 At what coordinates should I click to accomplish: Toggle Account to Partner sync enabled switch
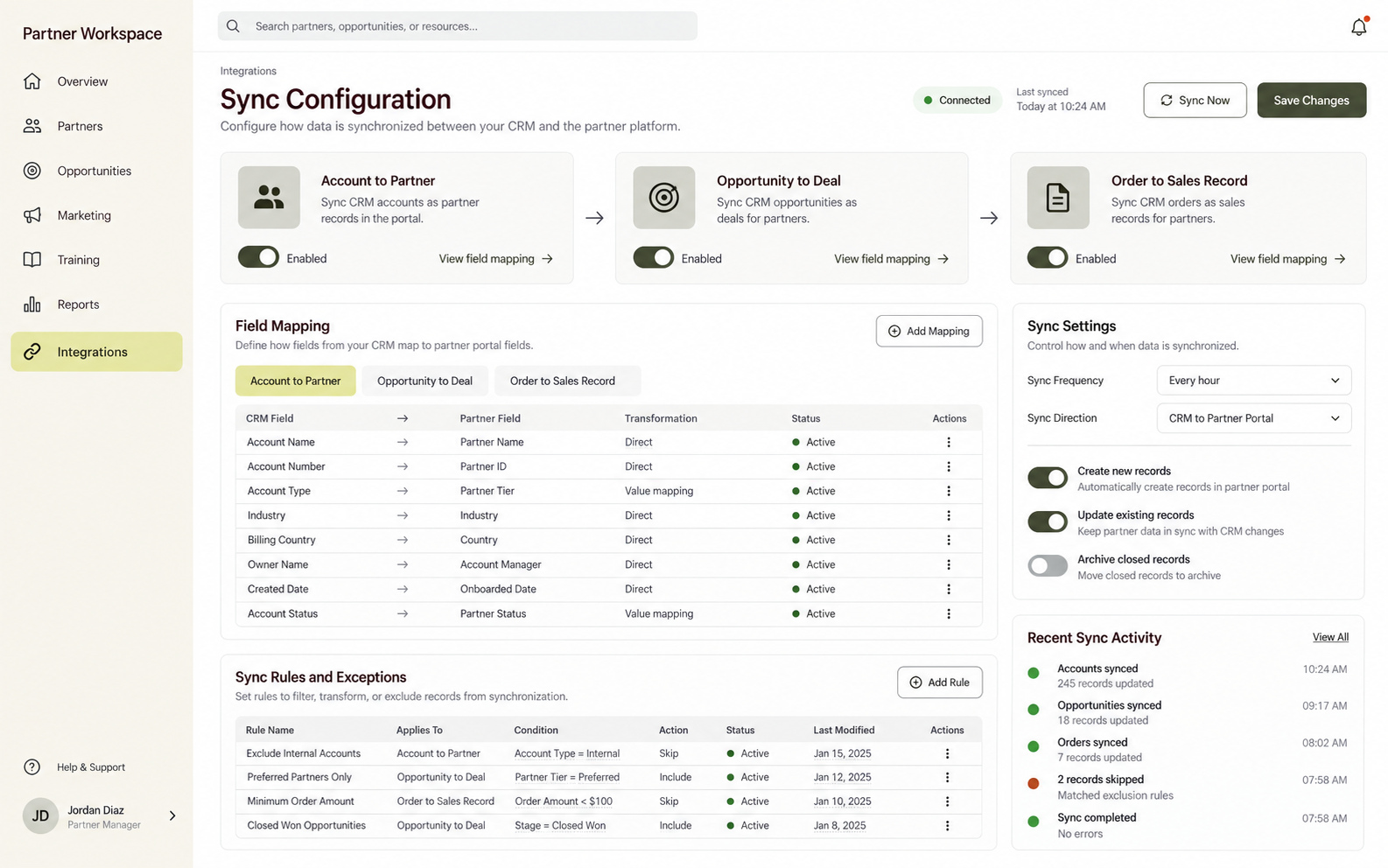(x=258, y=257)
